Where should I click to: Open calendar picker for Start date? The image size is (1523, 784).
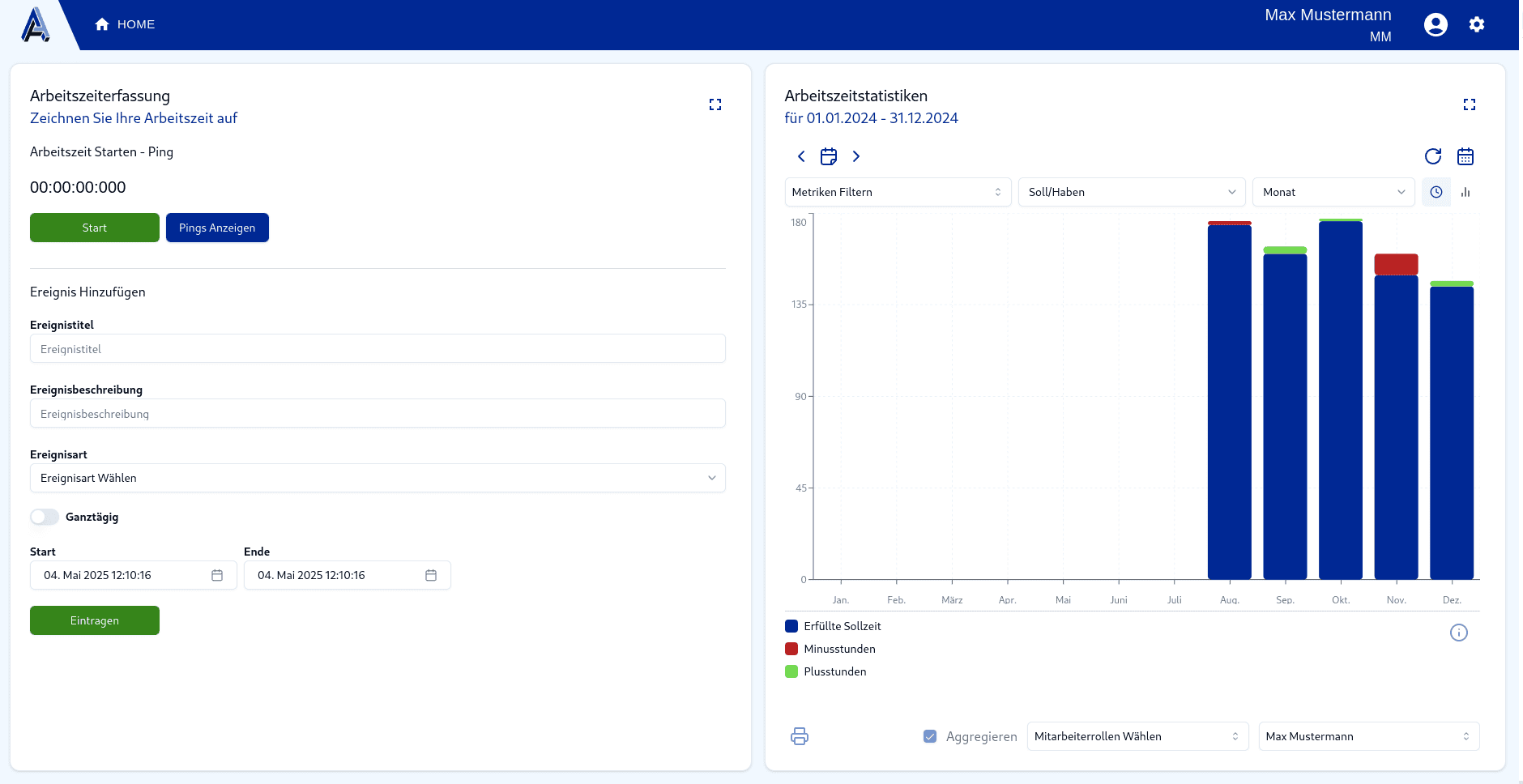coord(217,575)
